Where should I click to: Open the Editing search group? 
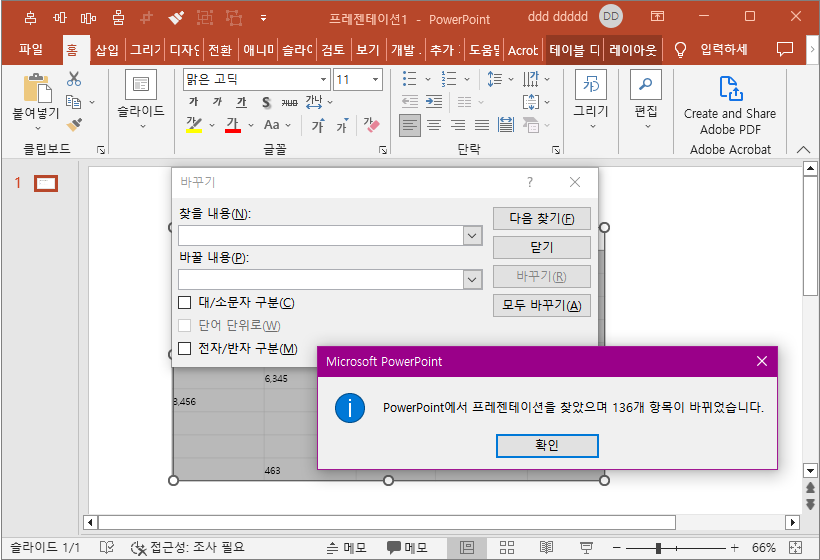[646, 99]
